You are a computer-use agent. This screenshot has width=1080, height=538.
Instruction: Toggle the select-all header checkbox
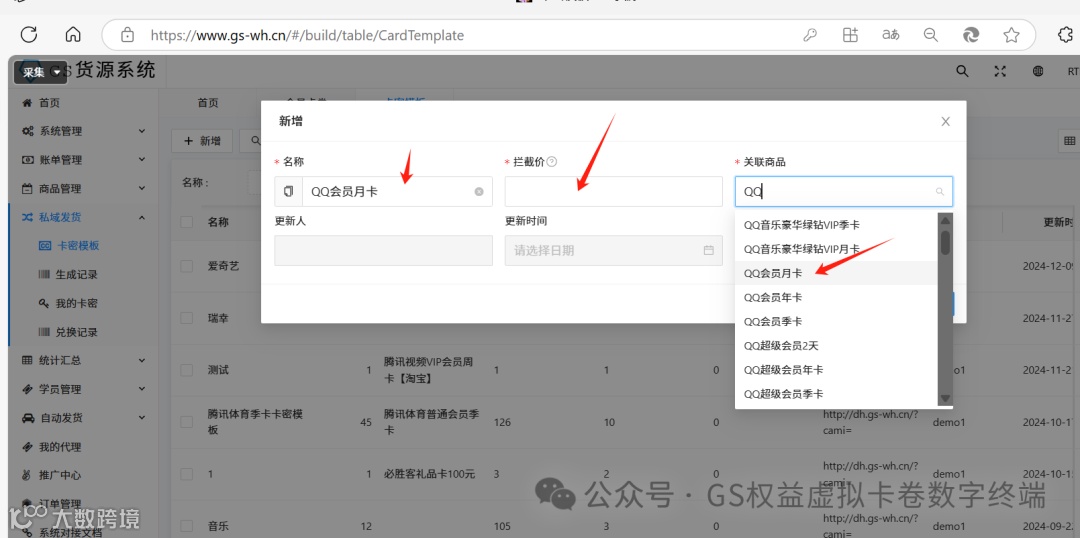coord(187,222)
